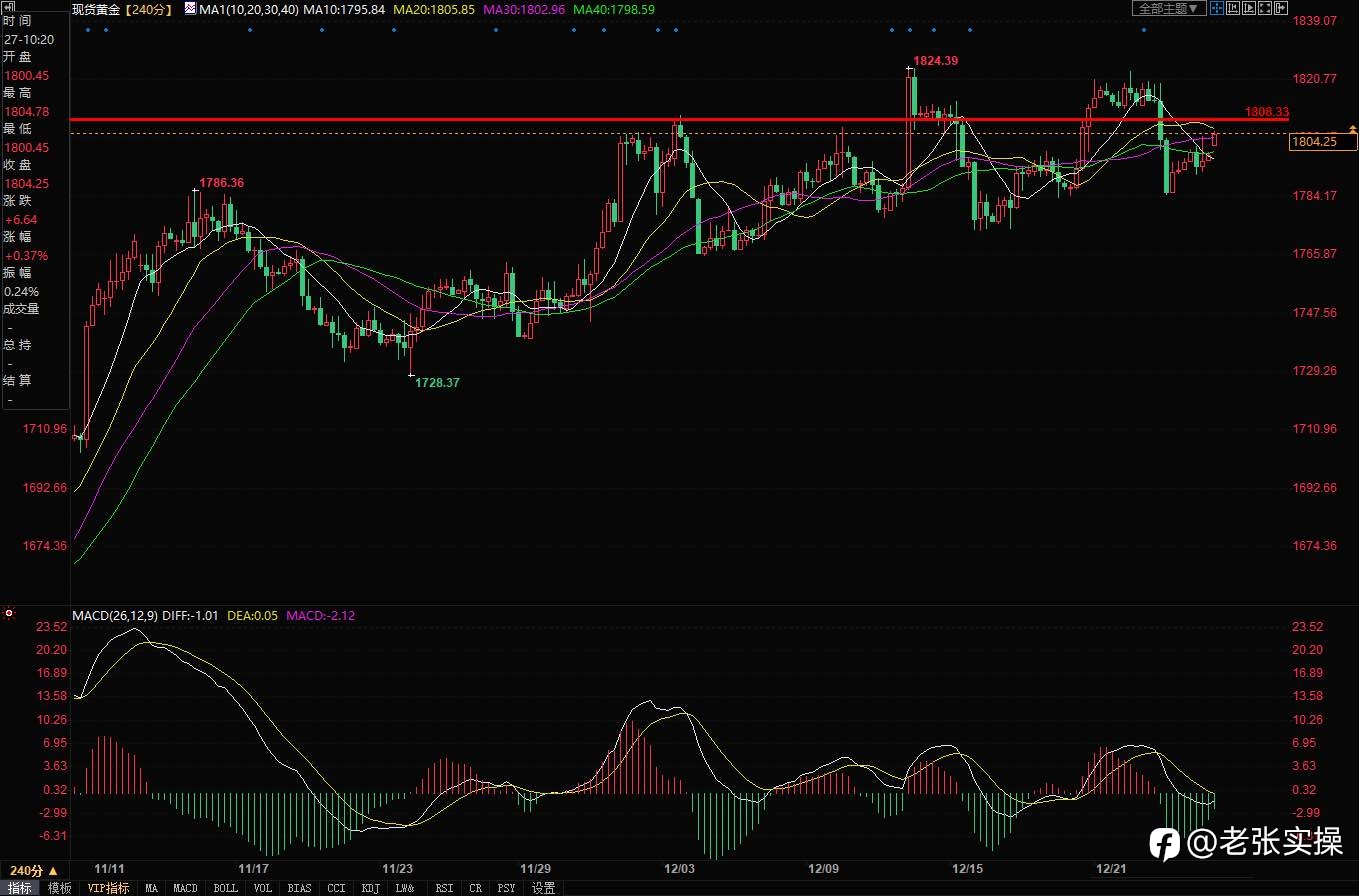Select the KDJ indicator tab
1359x896 pixels.
coord(370,888)
